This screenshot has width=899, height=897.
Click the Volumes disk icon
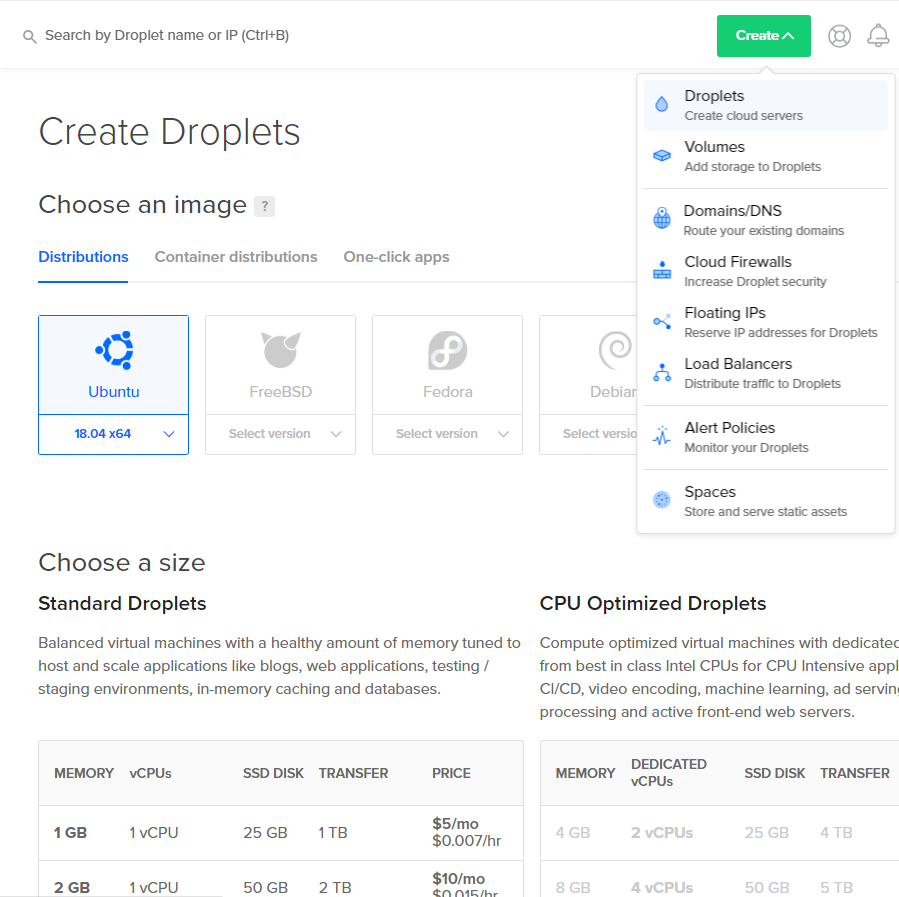662,155
